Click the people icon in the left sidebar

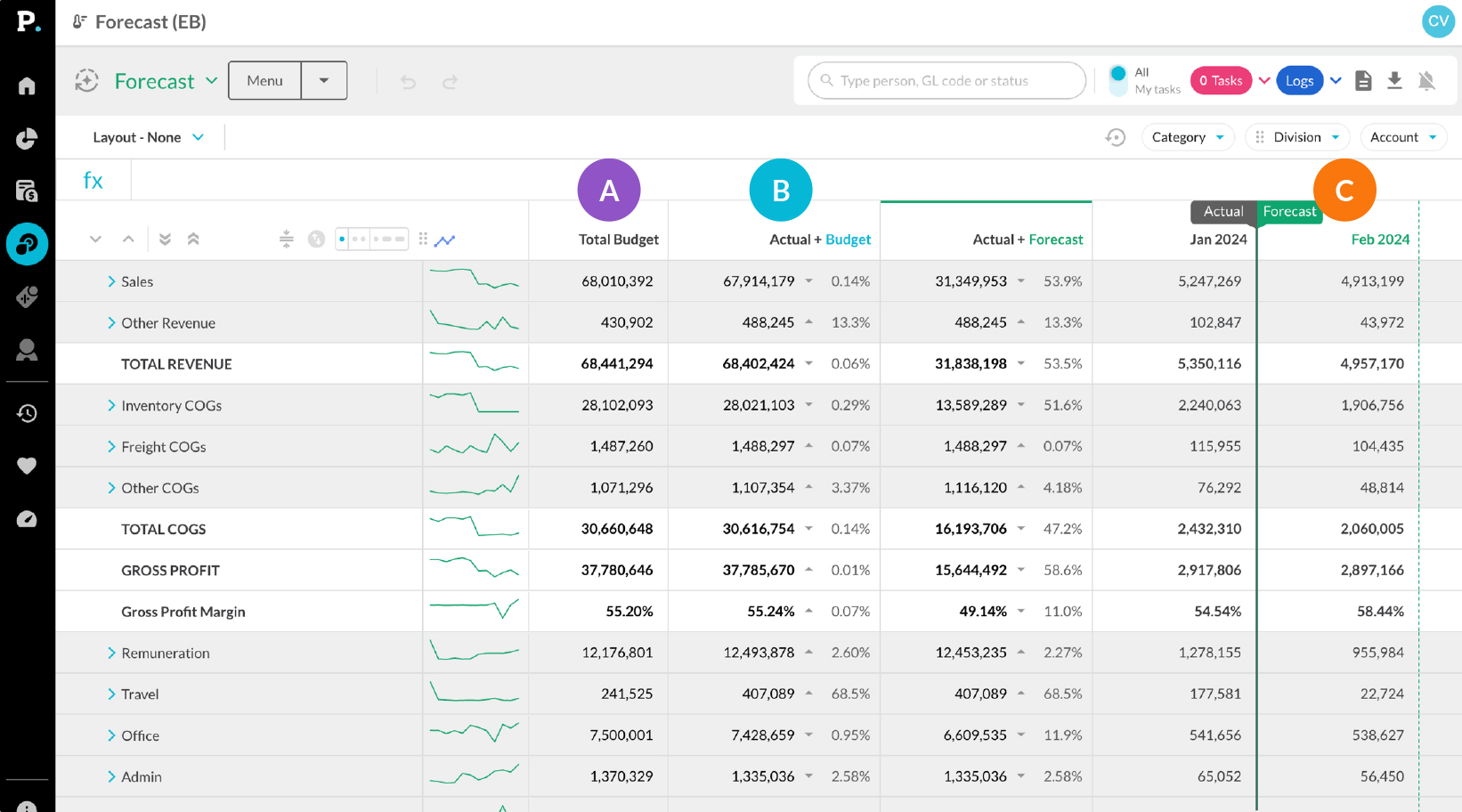pyautogui.click(x=27, y=350)
